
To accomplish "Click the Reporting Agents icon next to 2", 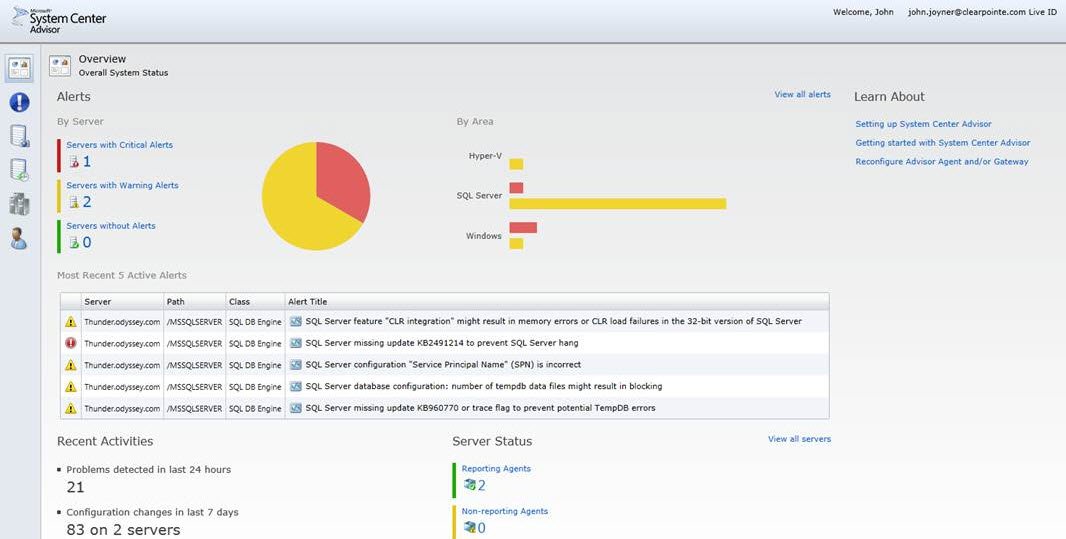I will [469, 485].
